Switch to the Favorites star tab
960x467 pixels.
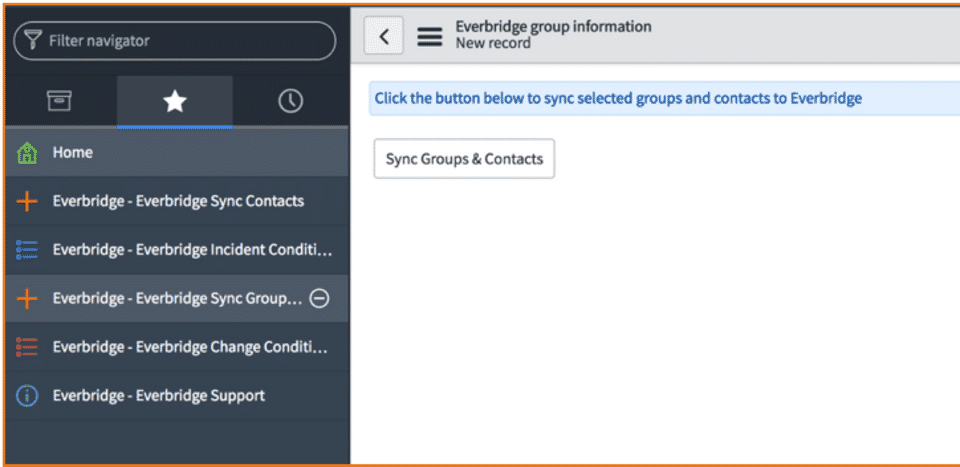click(x=174, y=102)
